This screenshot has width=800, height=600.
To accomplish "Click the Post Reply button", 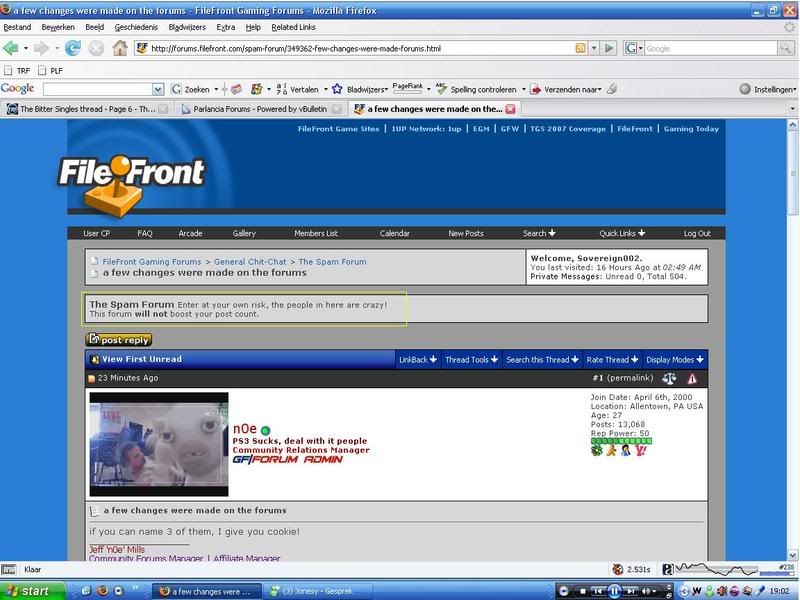I will tap(119, 340).
